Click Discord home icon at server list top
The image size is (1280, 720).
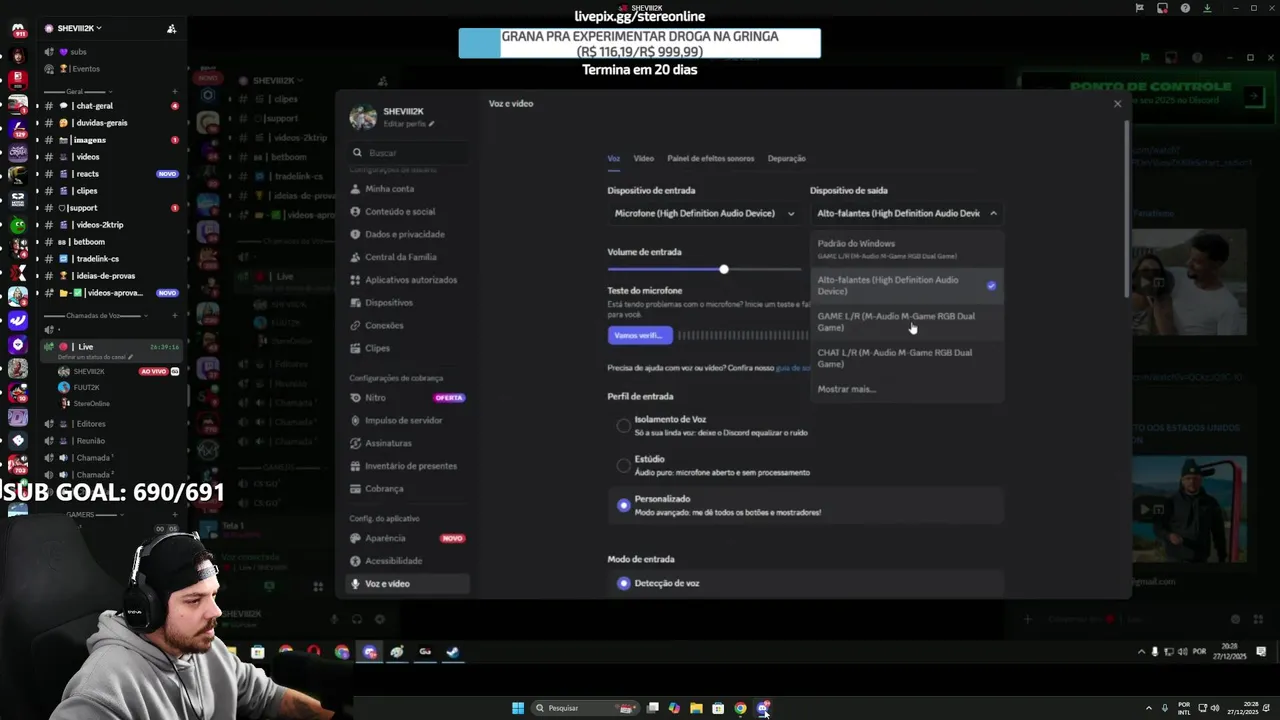tap(18, 29)
